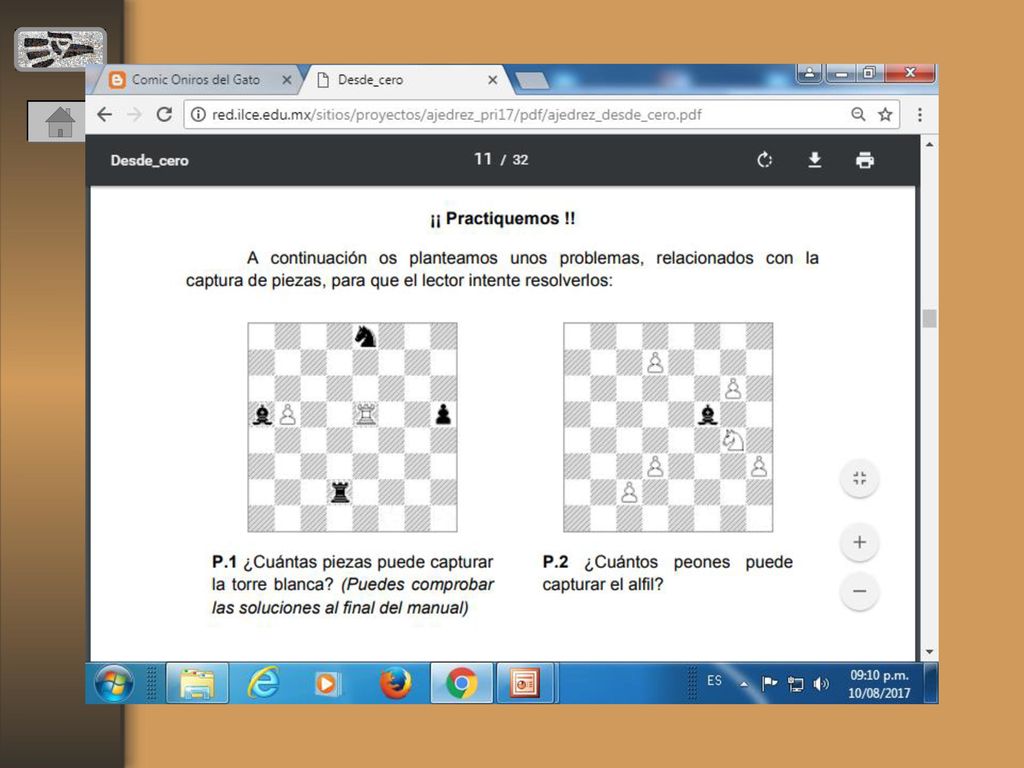Viewport: 1024px width, 768px height.
Task: Click the volume speaker tray icon
Action: tap(821, 684)
